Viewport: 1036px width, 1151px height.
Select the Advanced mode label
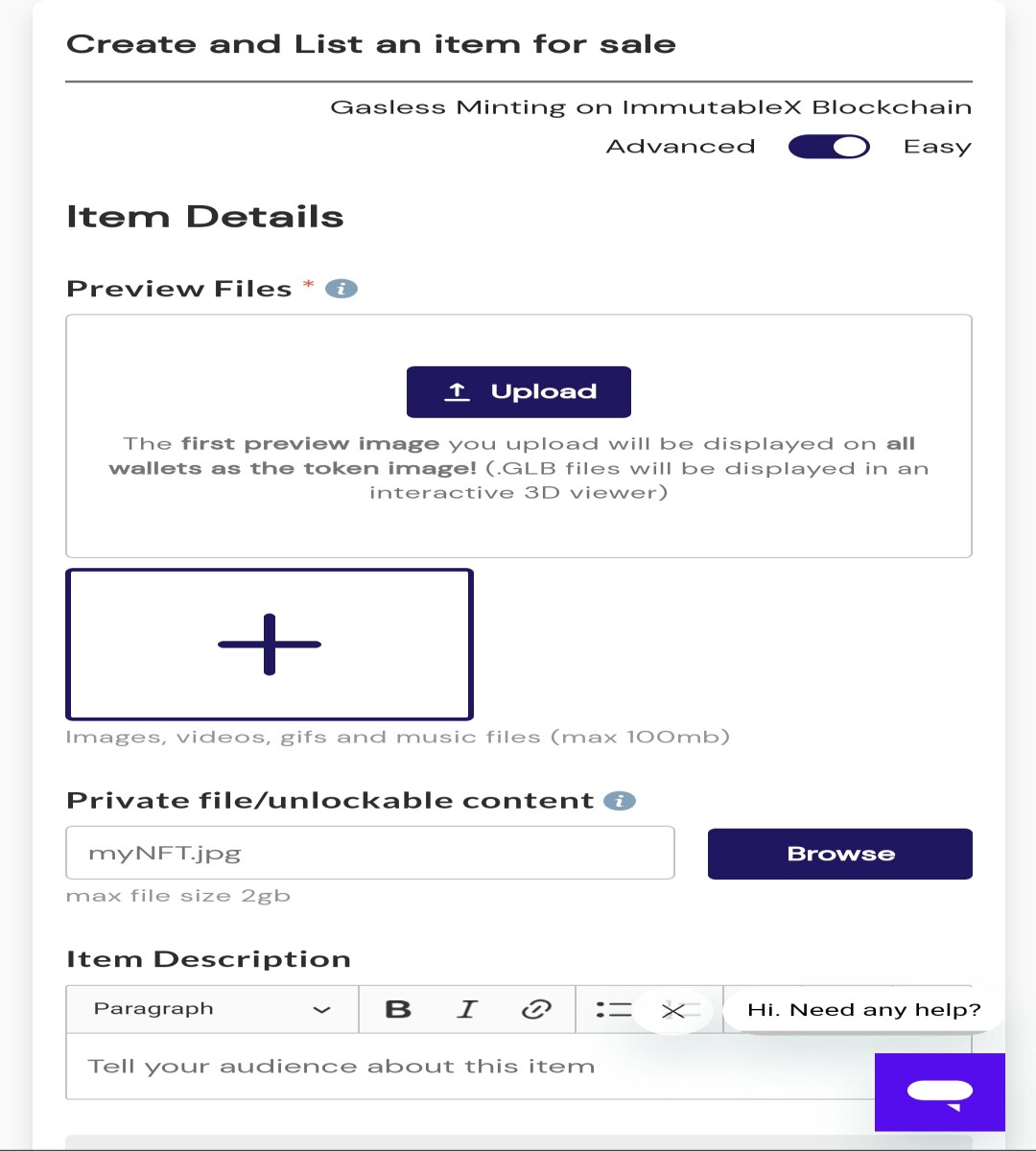681,147
